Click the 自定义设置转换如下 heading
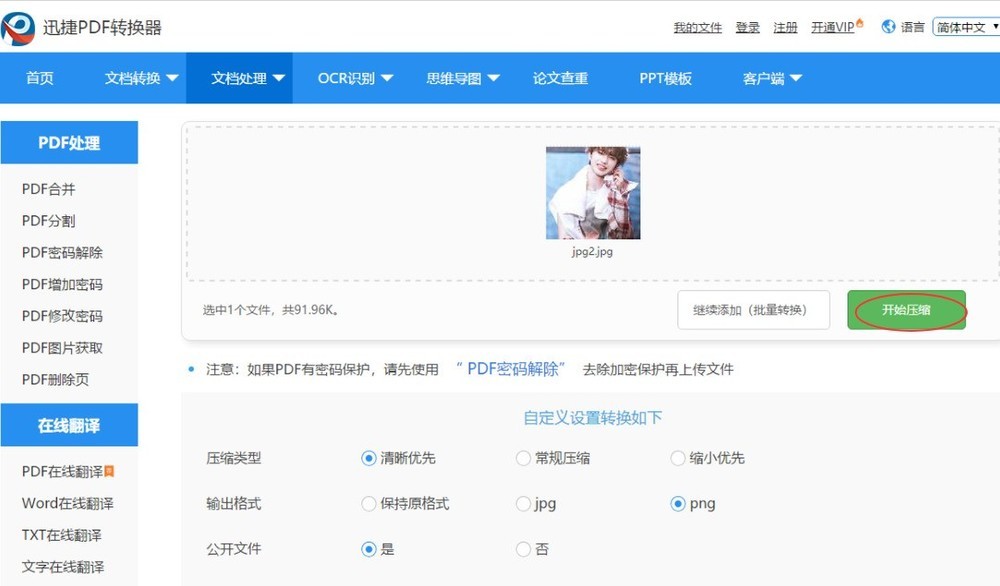Screen dimensions: 1000x586 click(592, 418)
